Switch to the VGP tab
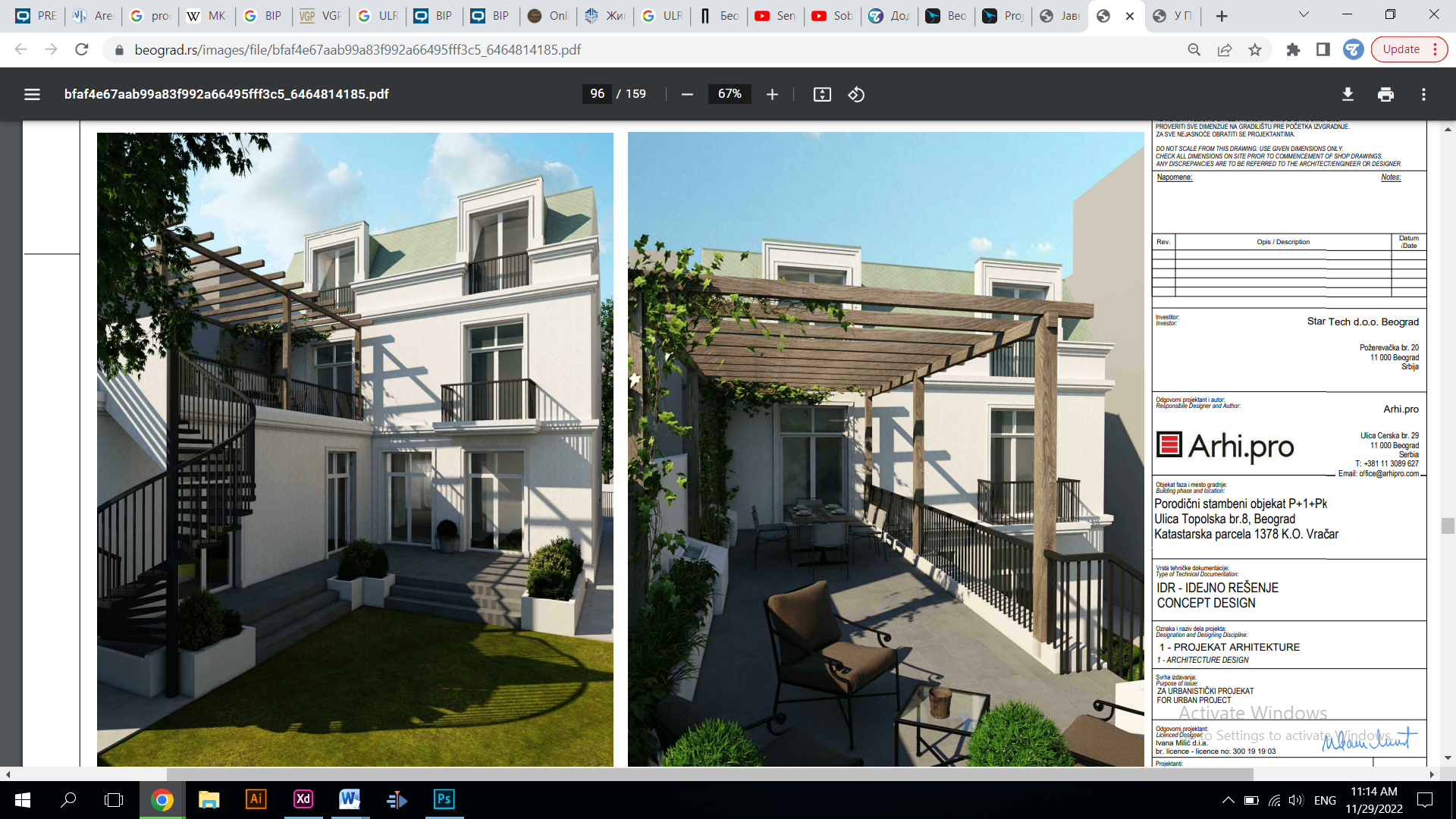Image resolution: width=1456 pixels, height=819 pixels. click(x=320, y=16)
